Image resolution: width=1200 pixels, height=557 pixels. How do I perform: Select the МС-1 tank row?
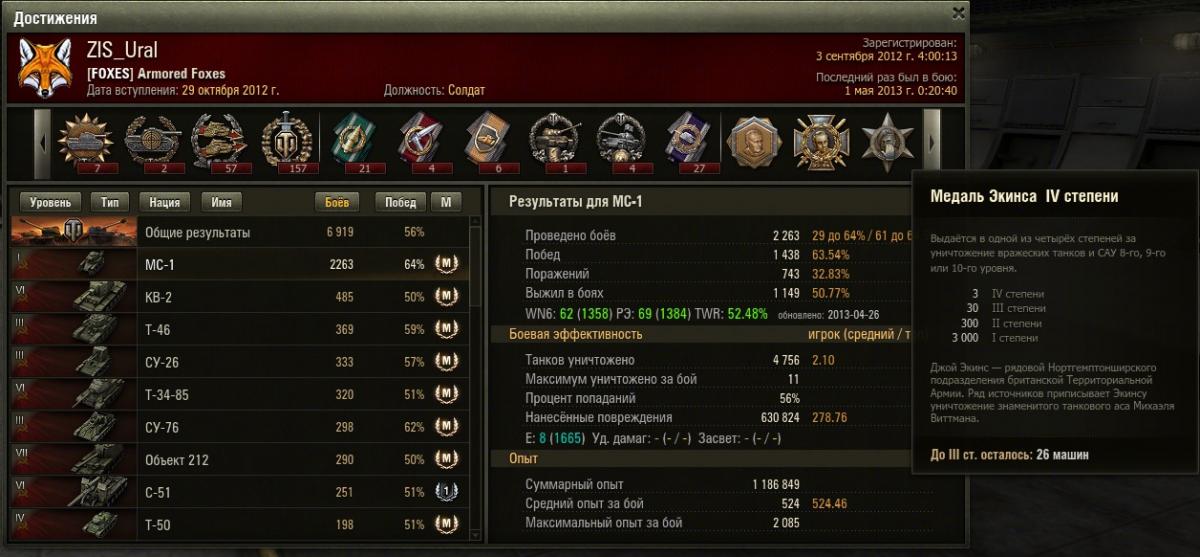click(239, 265)
